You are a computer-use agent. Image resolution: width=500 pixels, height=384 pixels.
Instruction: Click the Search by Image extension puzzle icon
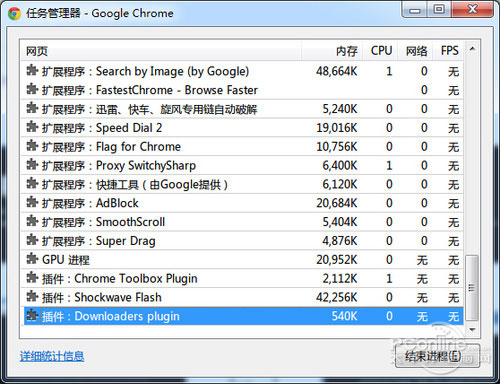[32, 70]
